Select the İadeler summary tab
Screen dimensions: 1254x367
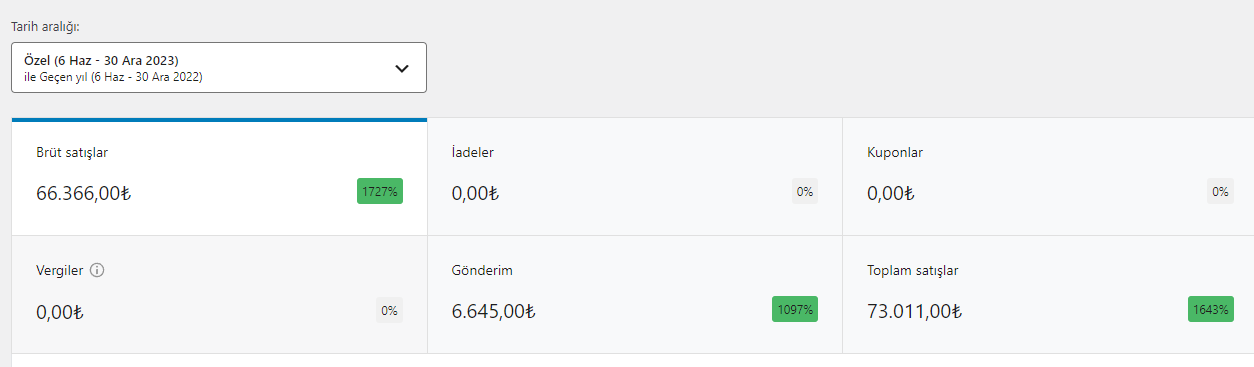pyautogui.click(x=635, y=177)
